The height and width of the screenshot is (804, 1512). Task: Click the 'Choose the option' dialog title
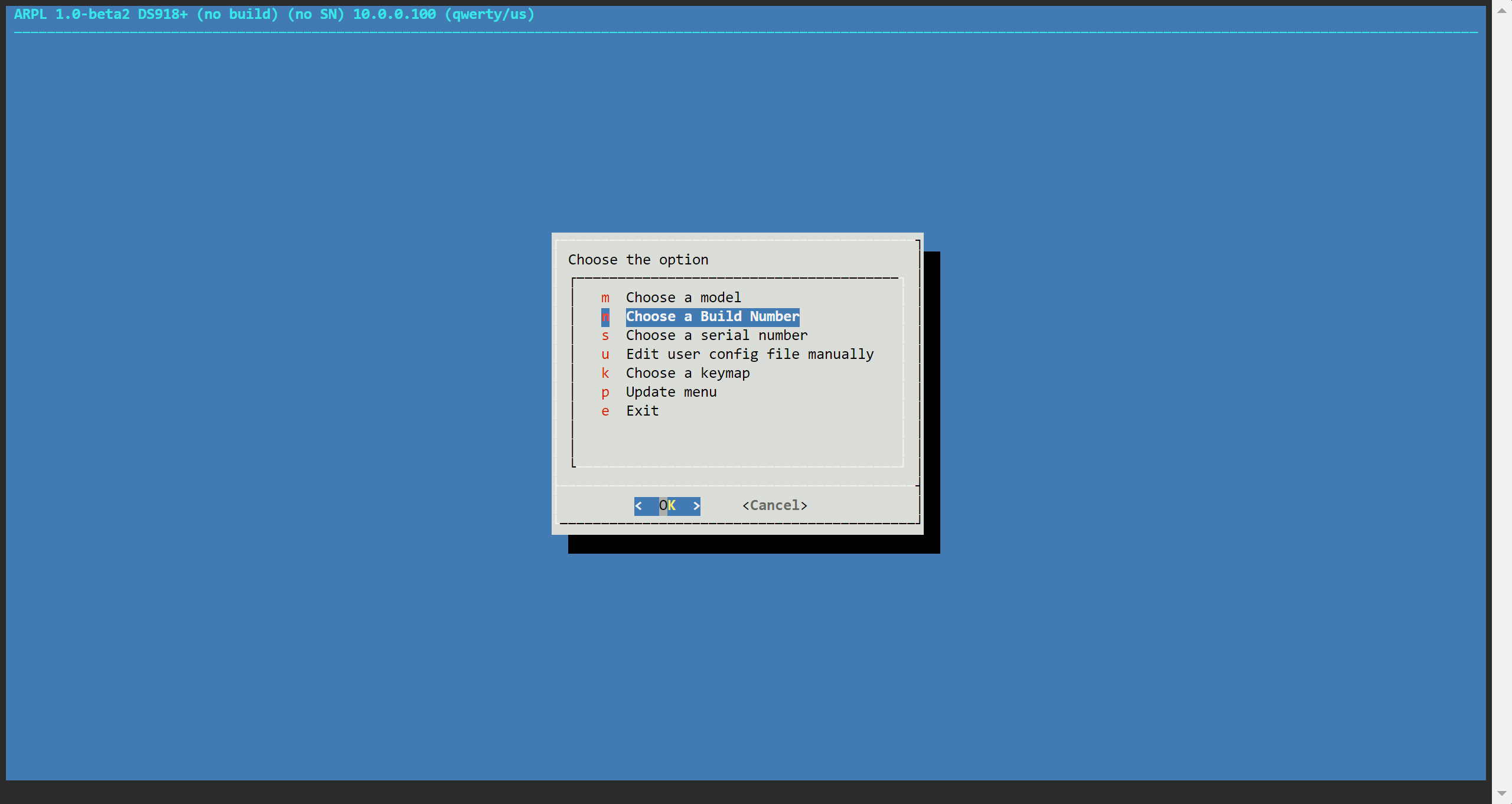click(638, 260)
